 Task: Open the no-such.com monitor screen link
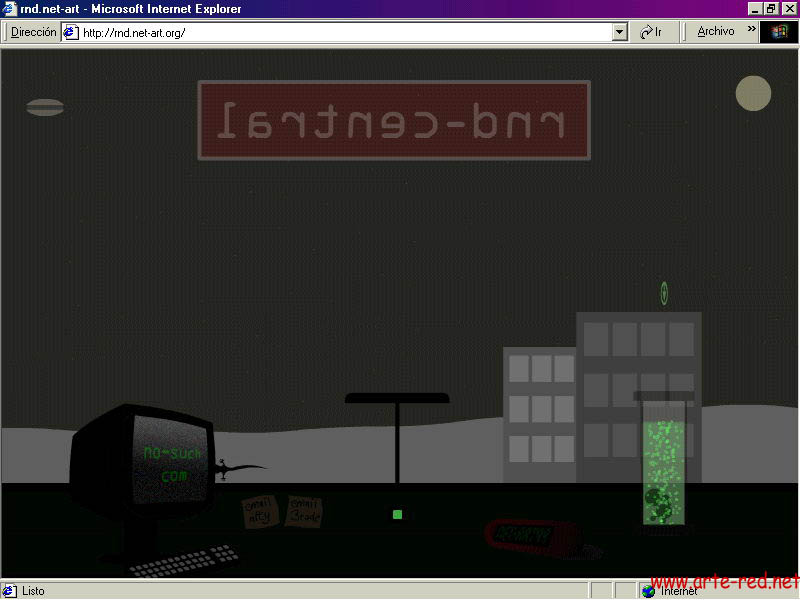click(172, 462)
